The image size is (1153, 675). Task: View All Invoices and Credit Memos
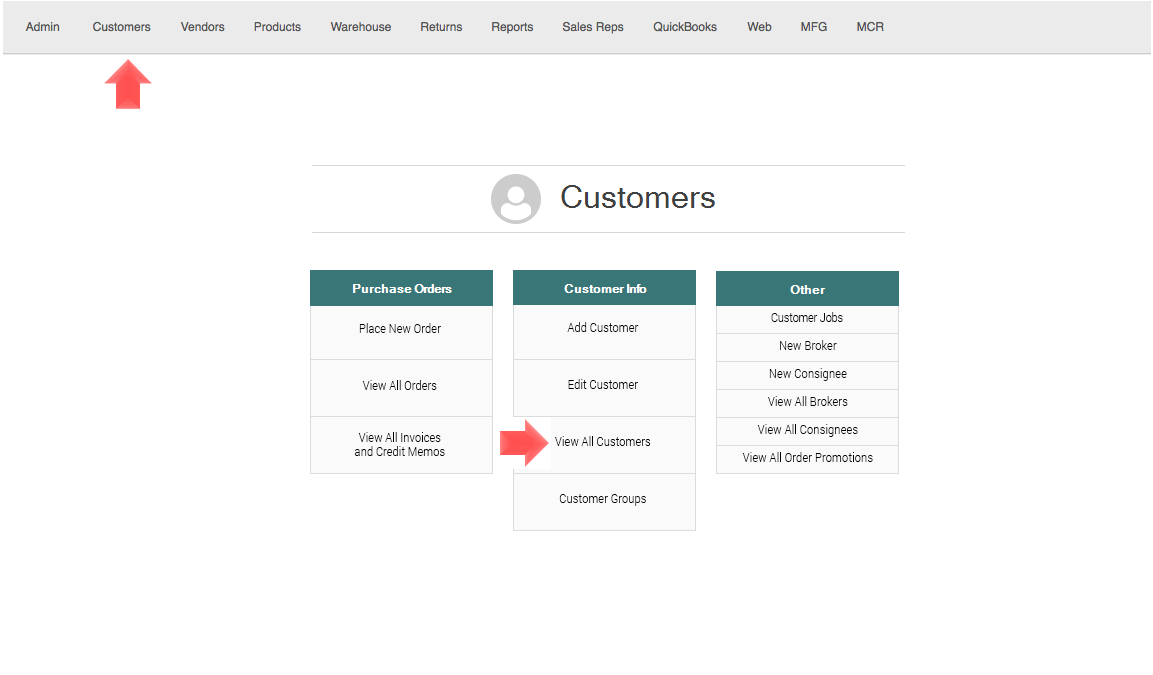click(400, 445)
